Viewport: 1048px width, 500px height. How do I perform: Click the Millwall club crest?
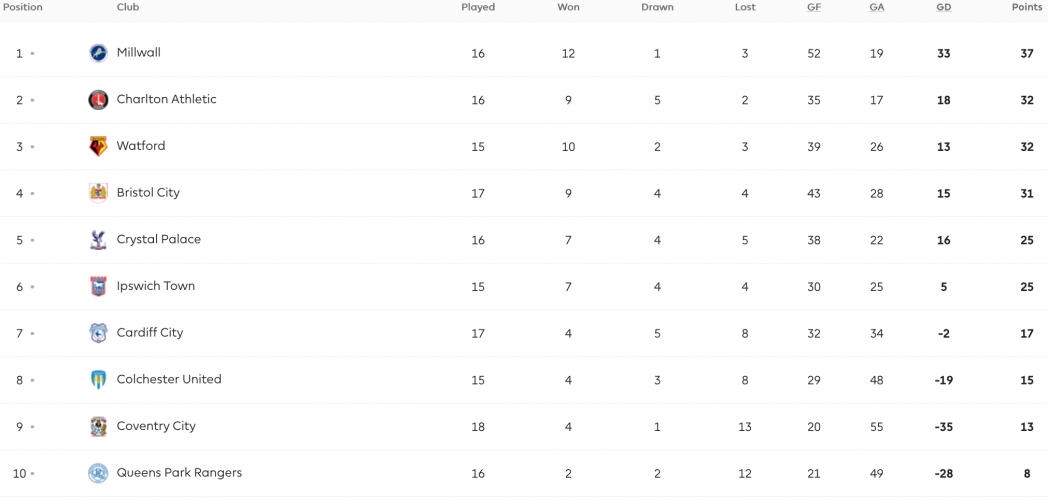[x=98, y=53]
